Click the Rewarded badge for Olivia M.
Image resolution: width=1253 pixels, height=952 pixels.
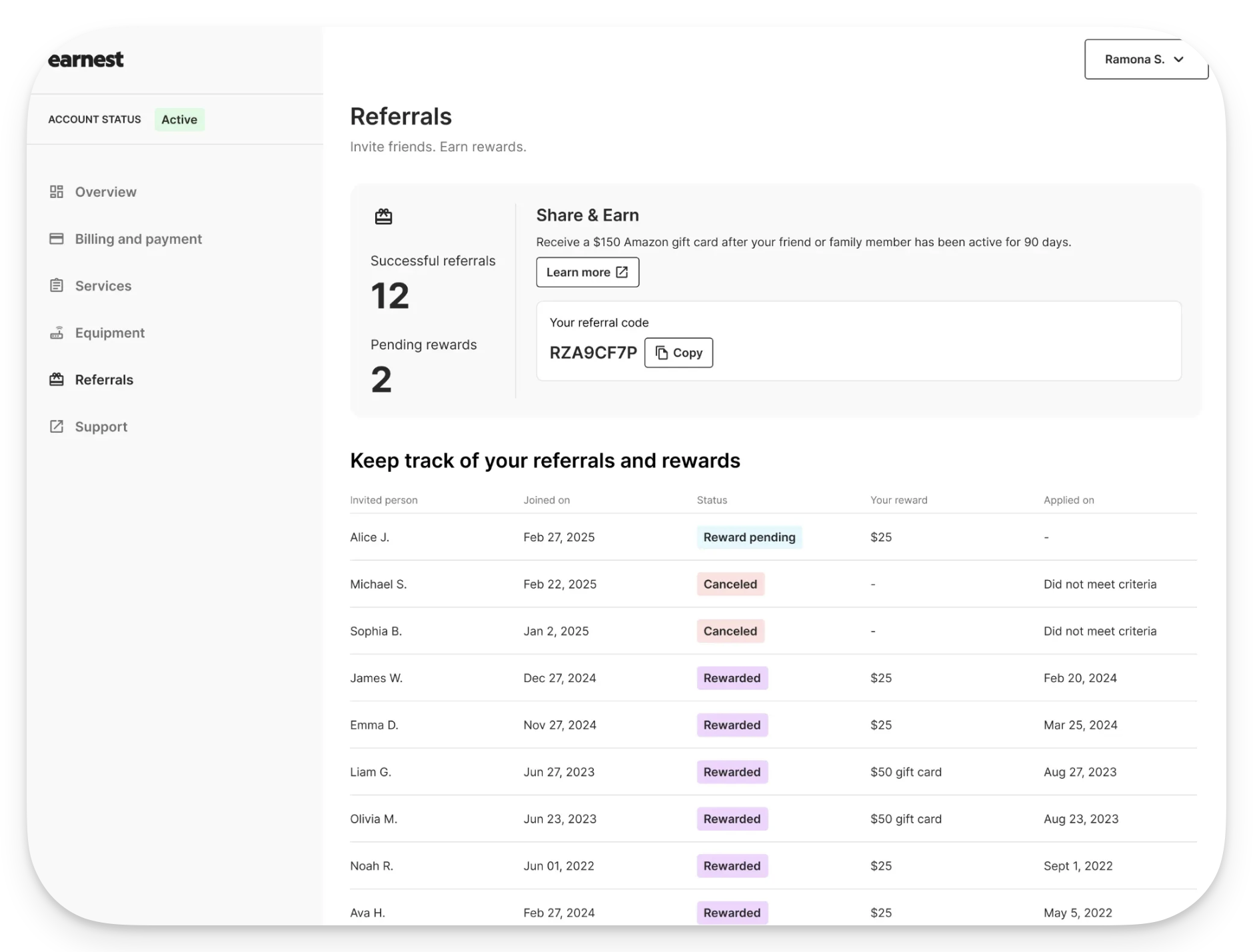(732, 819)
